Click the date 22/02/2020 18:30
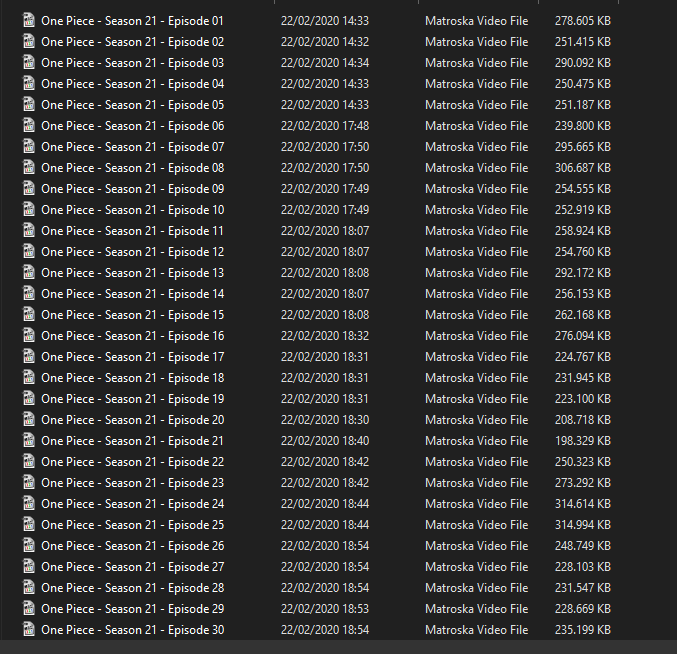 (325, 420)
